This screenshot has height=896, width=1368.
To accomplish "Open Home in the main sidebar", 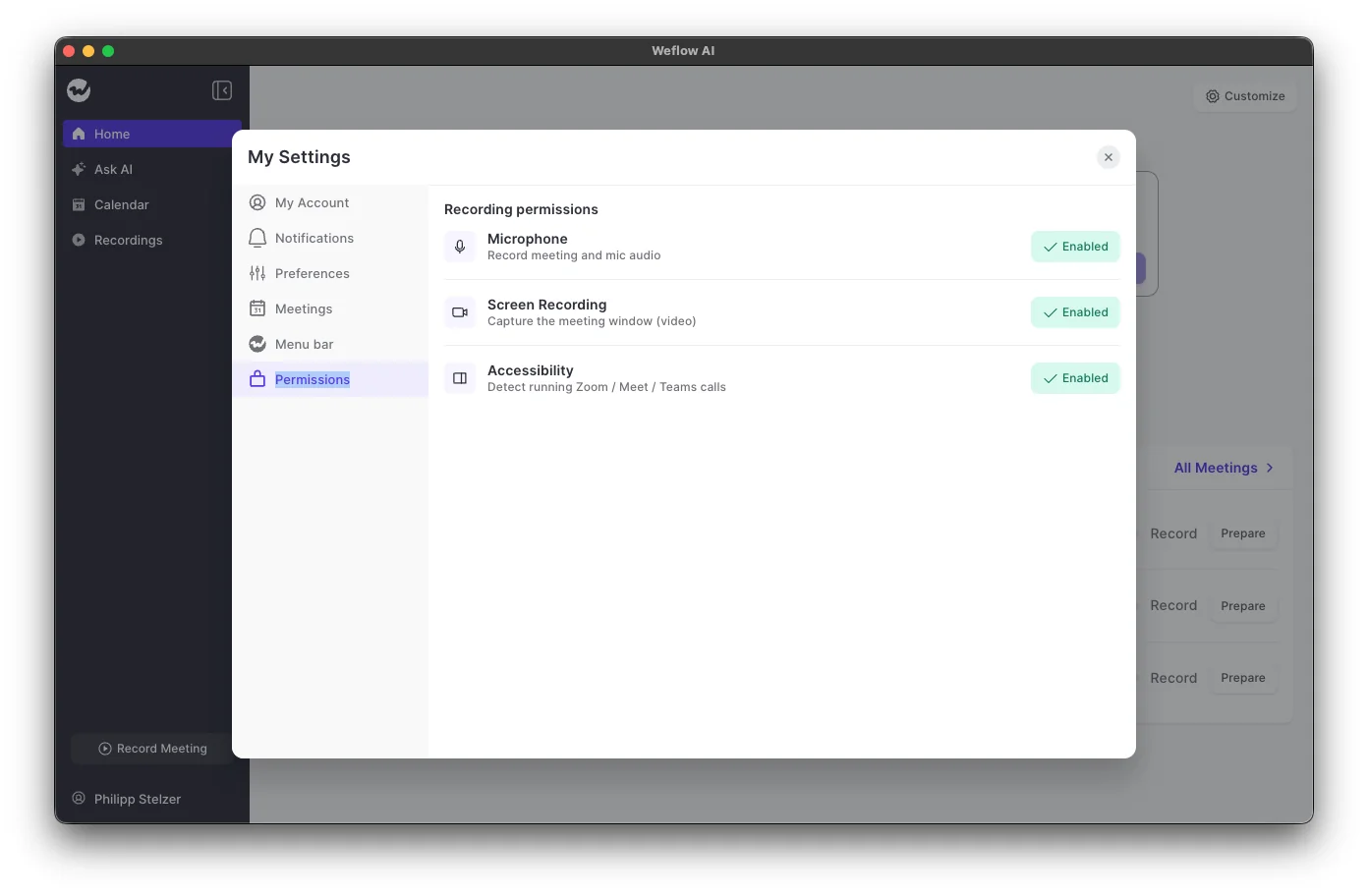I will pyautogui.click(x=151, y=134).
